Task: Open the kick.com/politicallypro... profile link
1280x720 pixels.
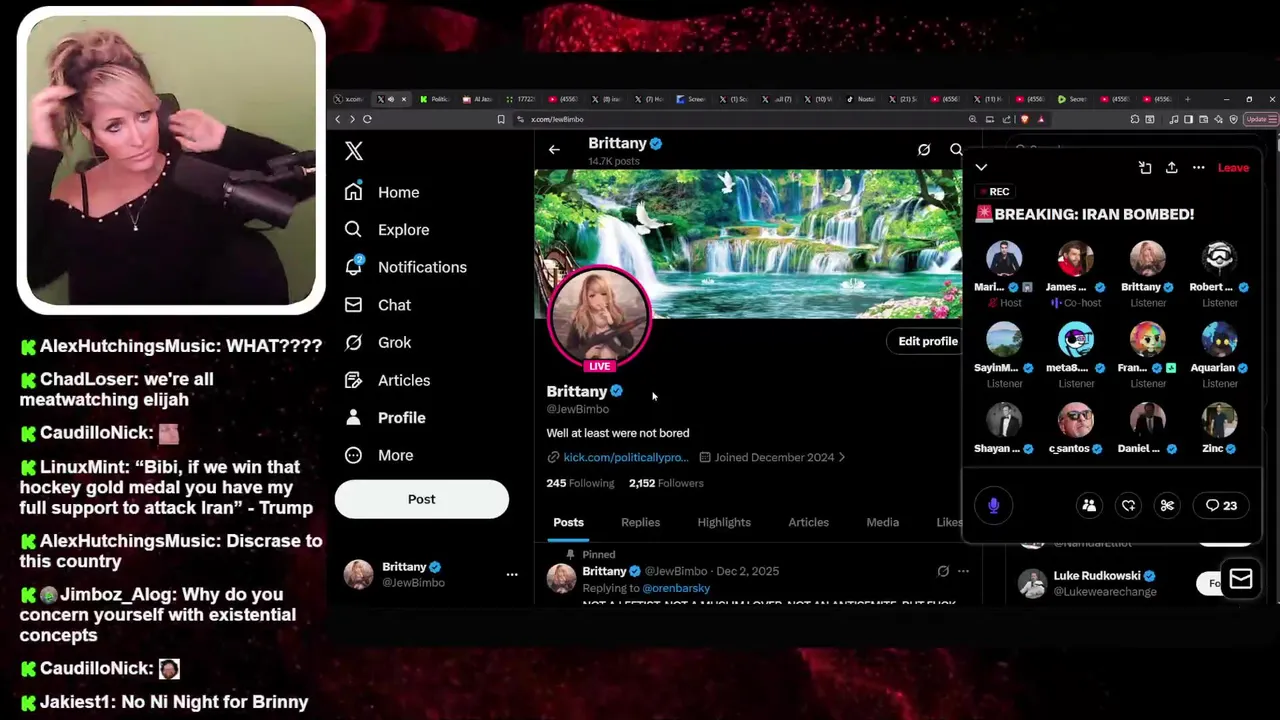Action: [x=626, y=457]
